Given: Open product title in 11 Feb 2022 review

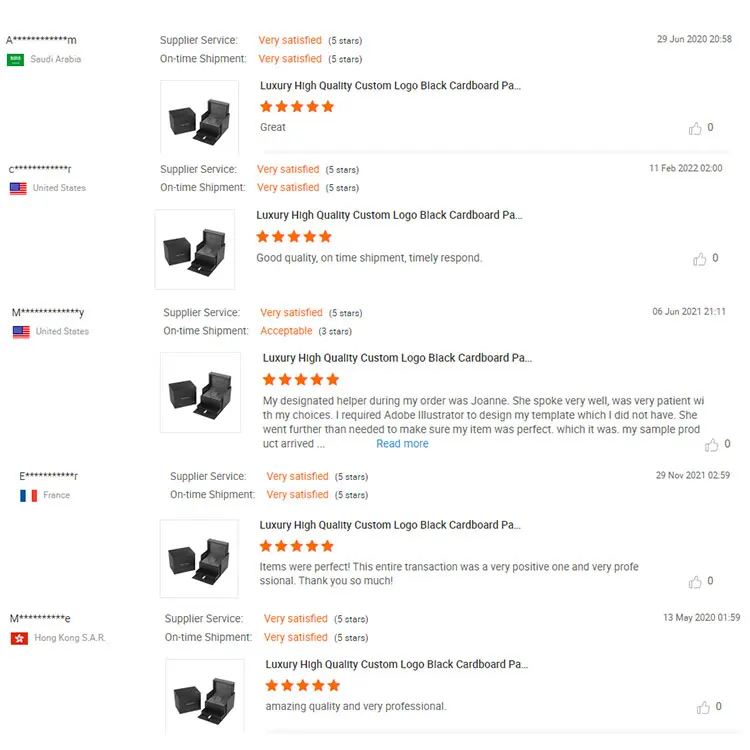Looking at the screenshot, I should pyautogui.click(x=389, y=215).
